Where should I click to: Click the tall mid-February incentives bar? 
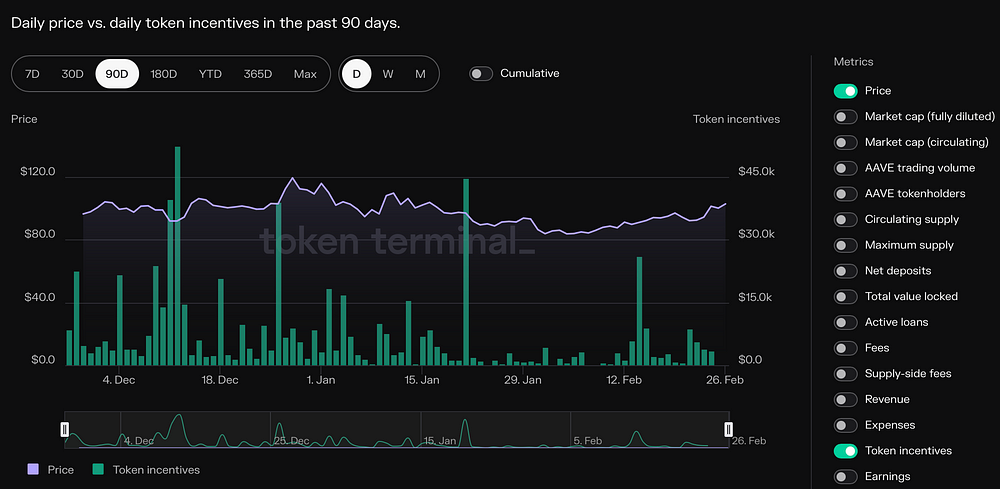tap(639, 311)
